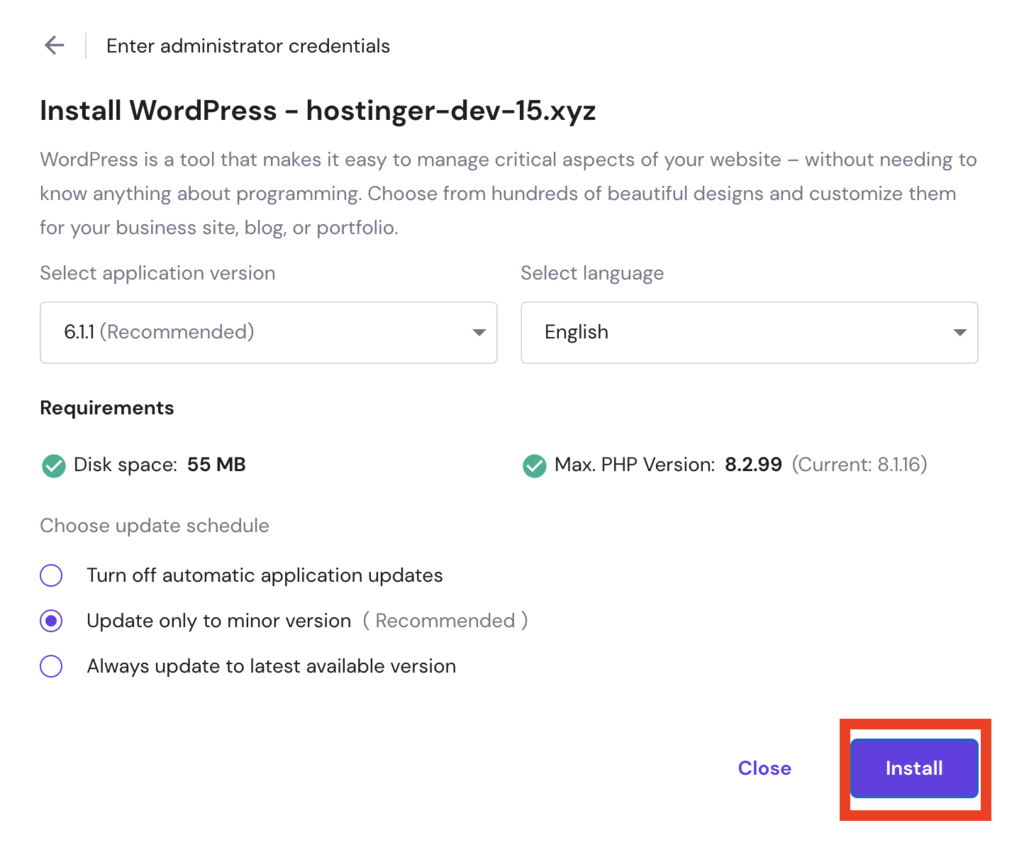This screenshot has height=850, width=1024.
Task: Click the (Current: 8.1.16) text
Action: point(859,465)
